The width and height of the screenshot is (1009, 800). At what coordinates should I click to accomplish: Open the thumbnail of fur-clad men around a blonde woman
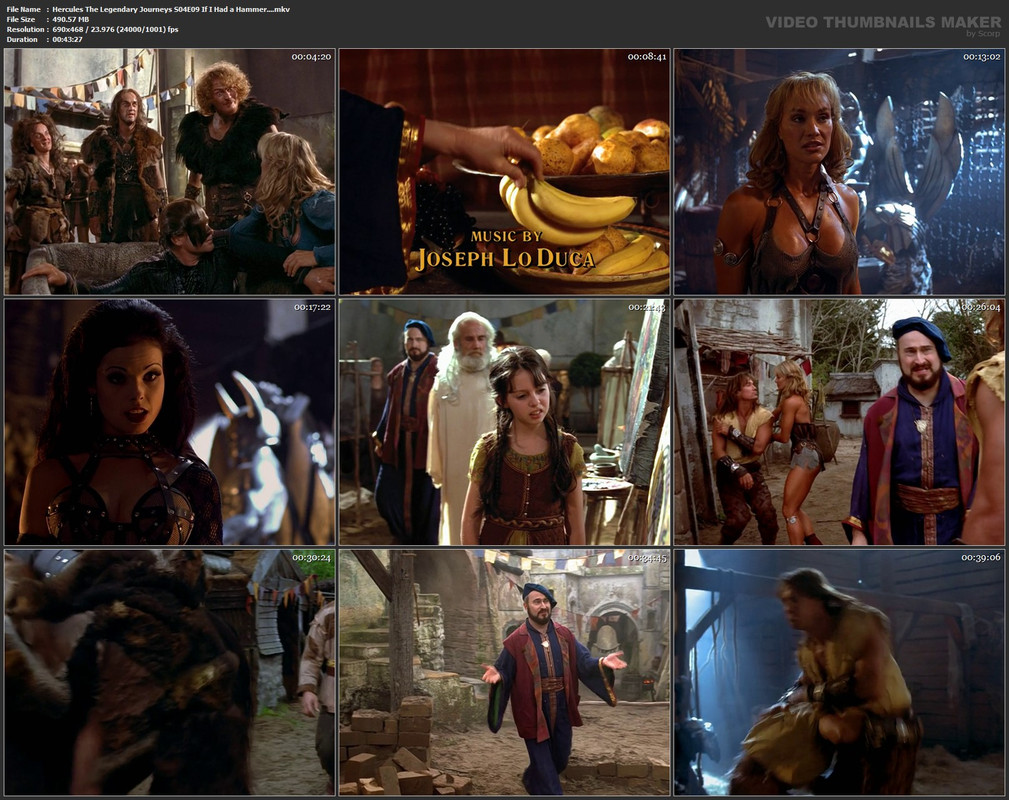169,171
